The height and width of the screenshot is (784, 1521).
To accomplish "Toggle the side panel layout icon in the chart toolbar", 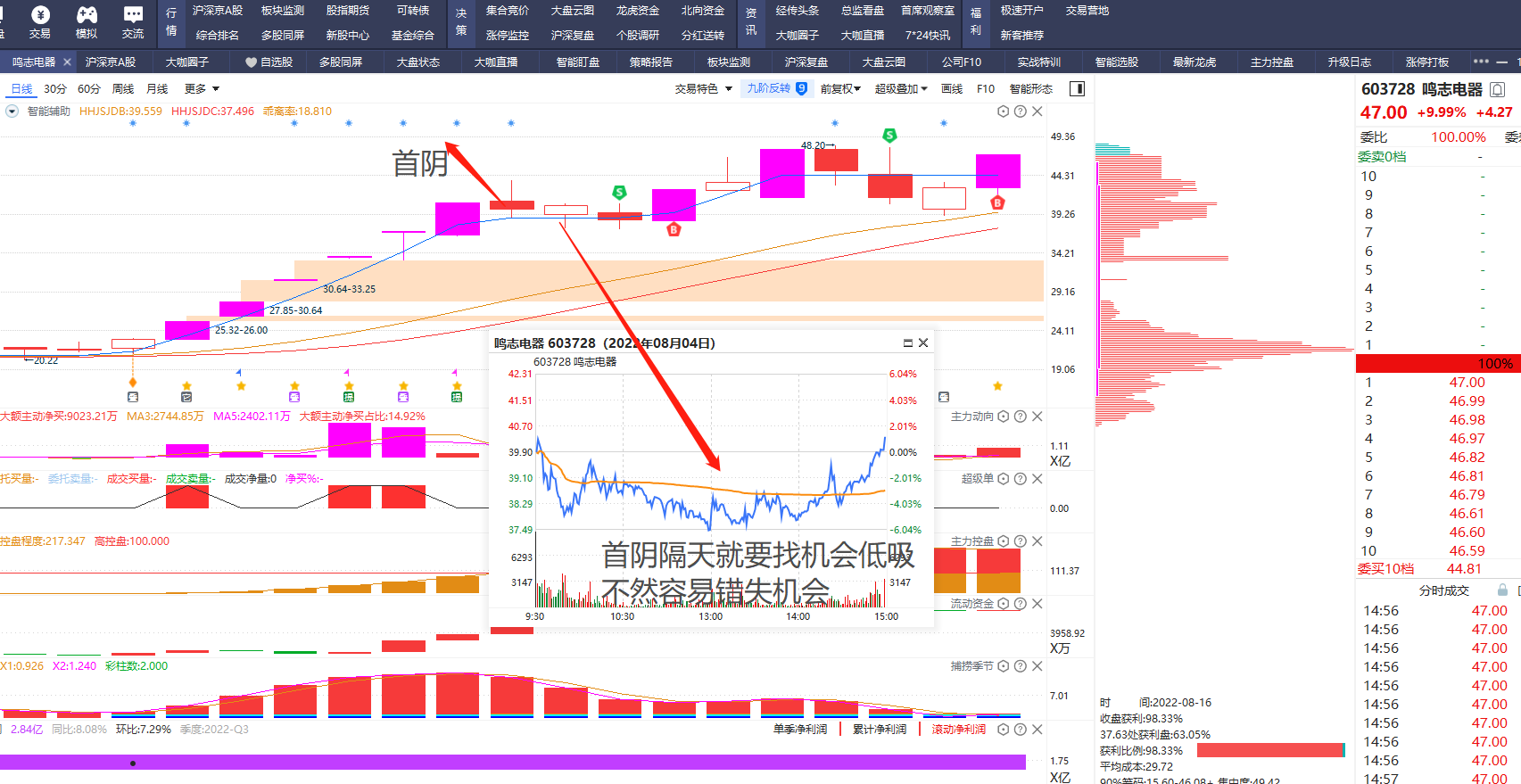I will [1077, 88].
